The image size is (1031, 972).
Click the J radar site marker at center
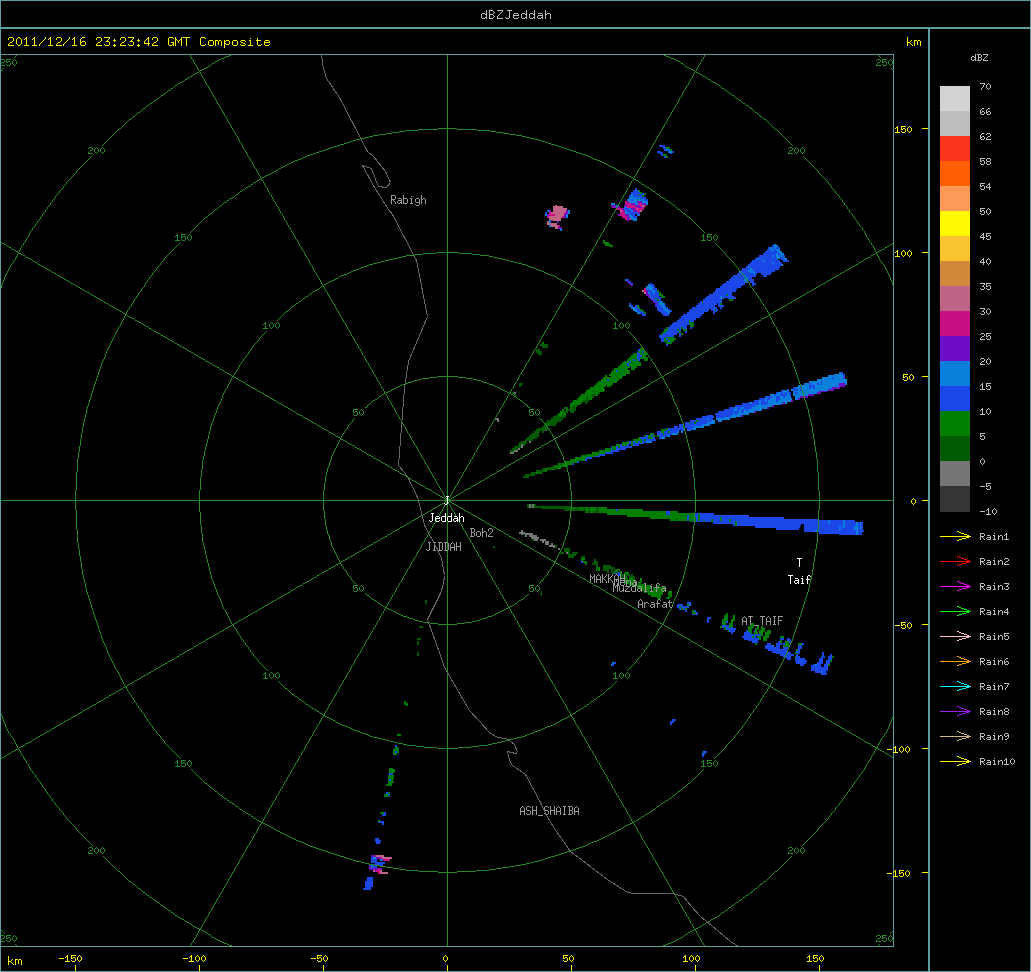447,500
